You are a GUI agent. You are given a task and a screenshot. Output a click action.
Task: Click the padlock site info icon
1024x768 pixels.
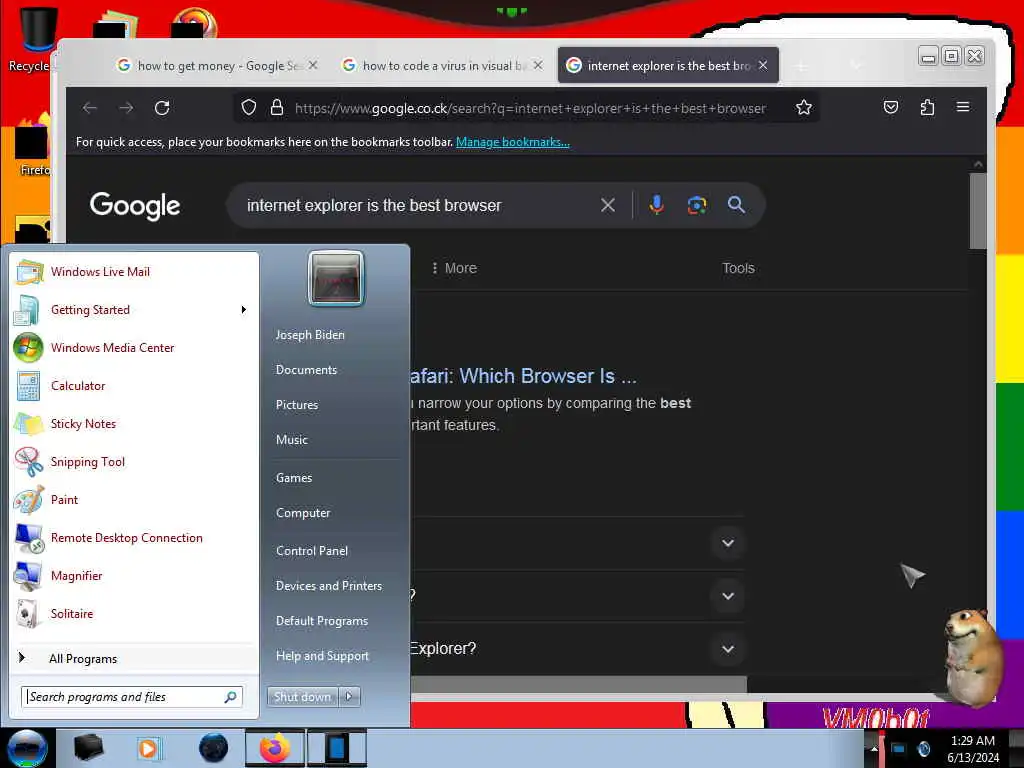pos(277,108)
